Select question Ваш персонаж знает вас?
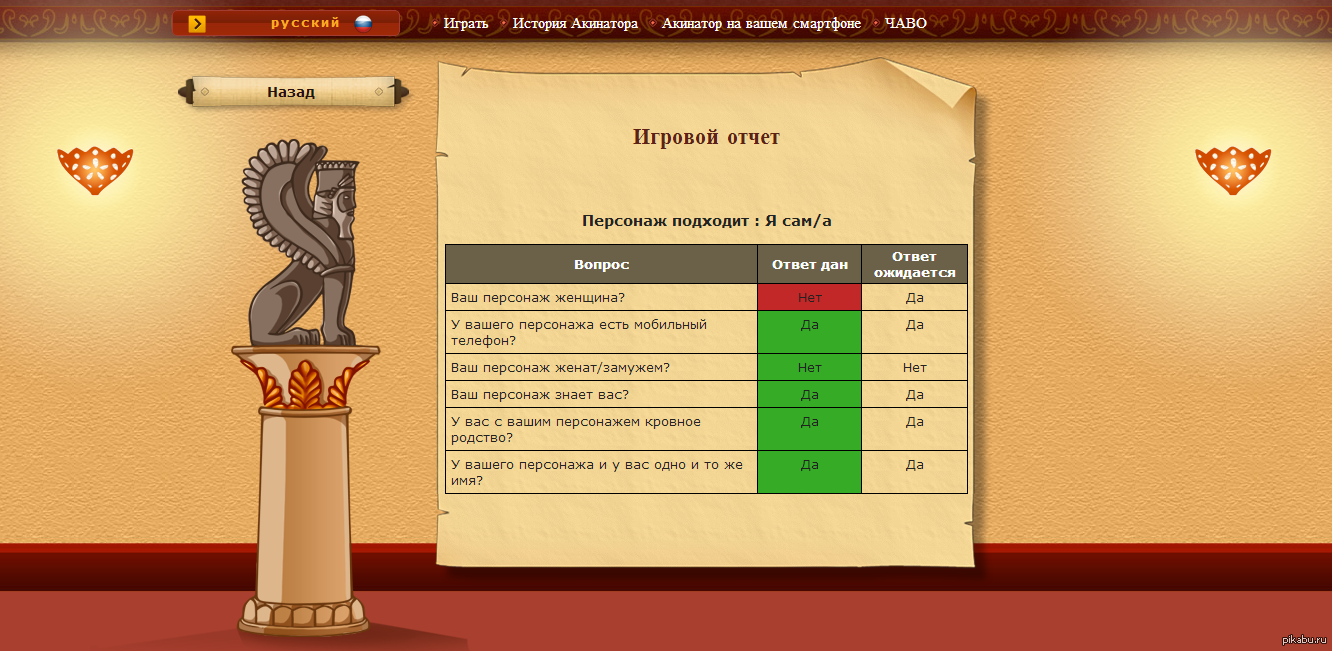 [601, 394]
